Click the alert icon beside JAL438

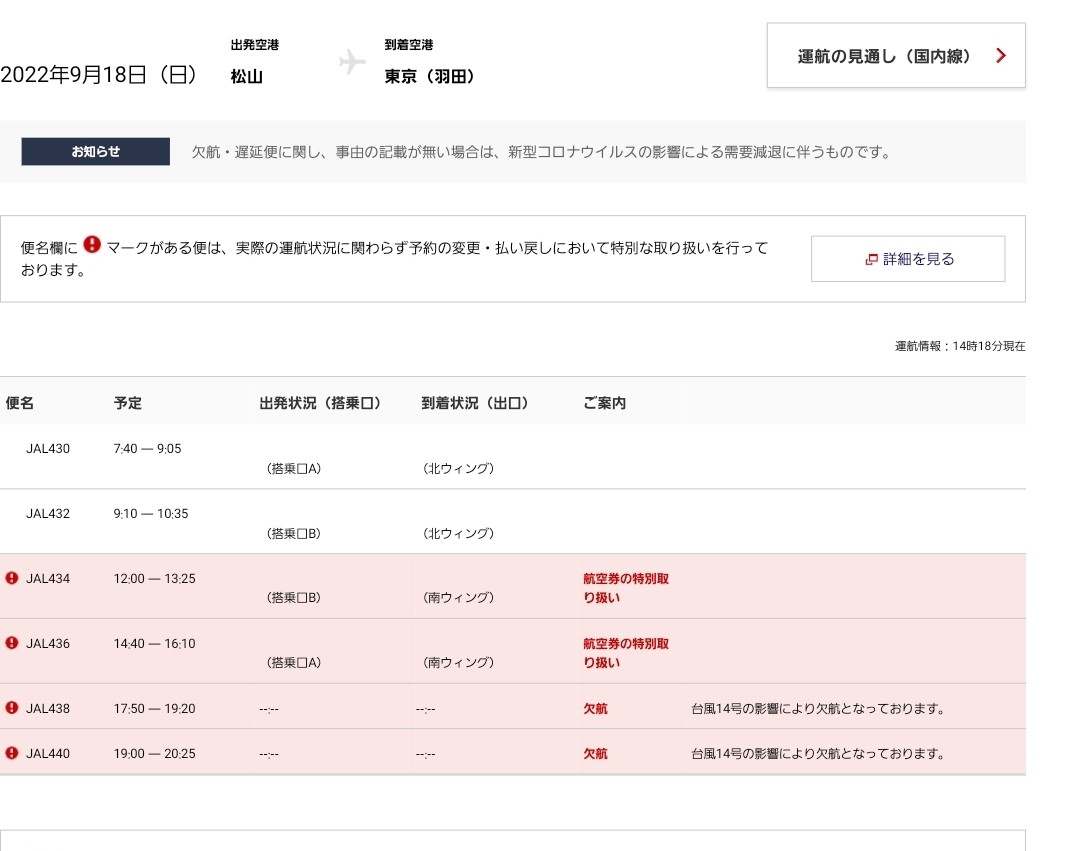[12, 707]
